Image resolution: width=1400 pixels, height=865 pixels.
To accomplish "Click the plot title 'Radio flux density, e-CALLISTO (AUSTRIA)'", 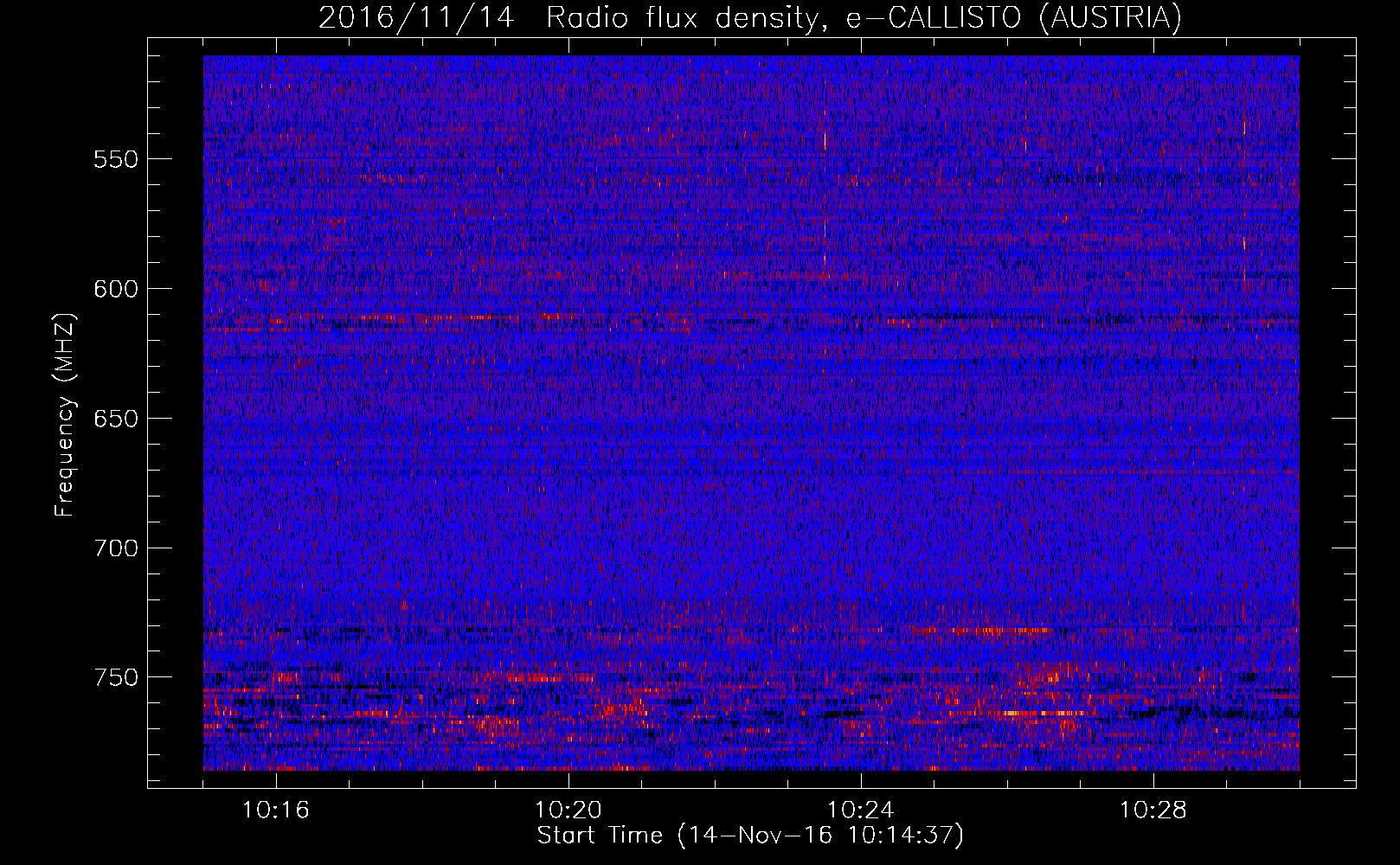I will point(864,18).
